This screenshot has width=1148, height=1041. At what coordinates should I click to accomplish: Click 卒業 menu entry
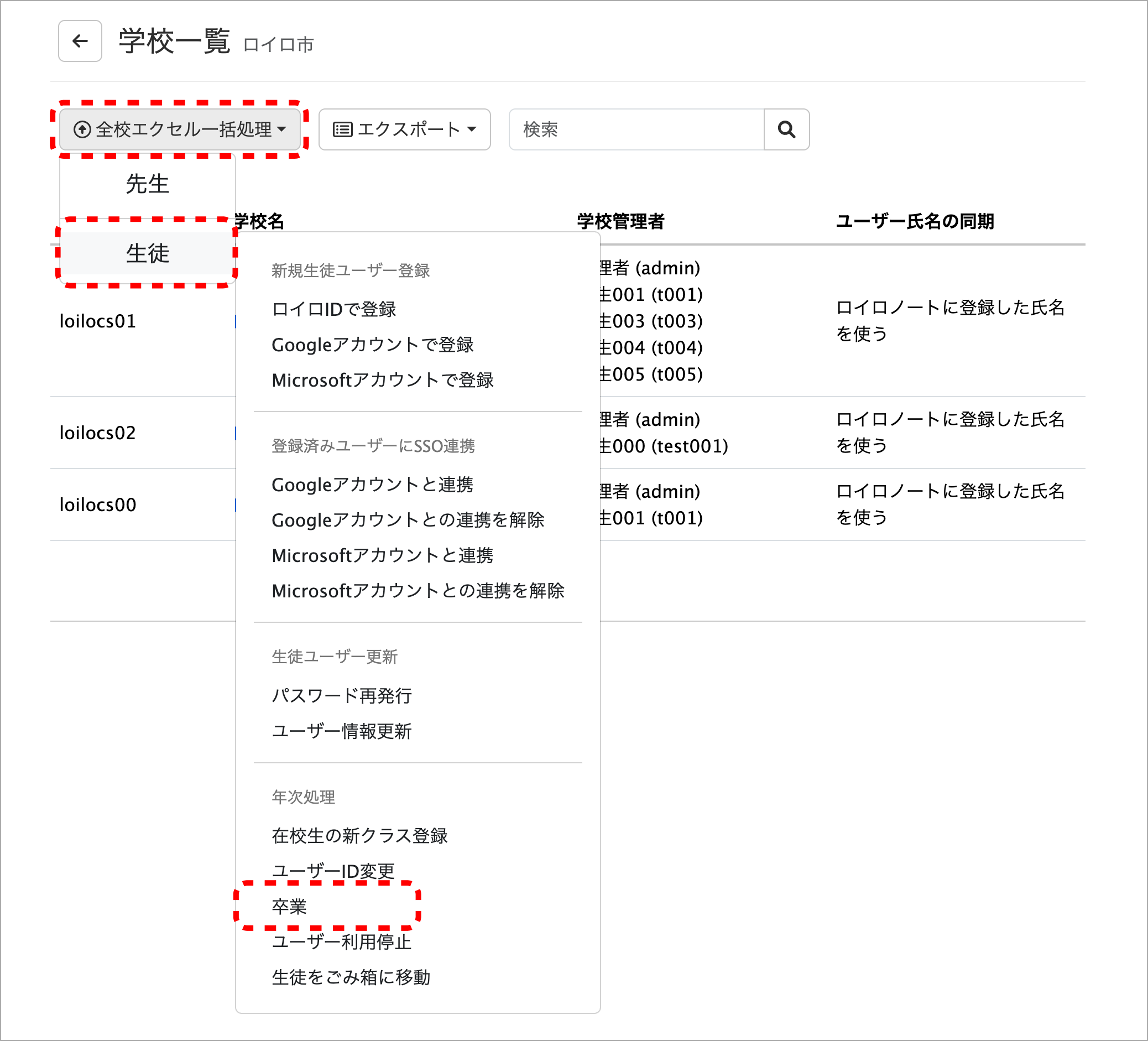pyautogui.click(x=289, y=906)
